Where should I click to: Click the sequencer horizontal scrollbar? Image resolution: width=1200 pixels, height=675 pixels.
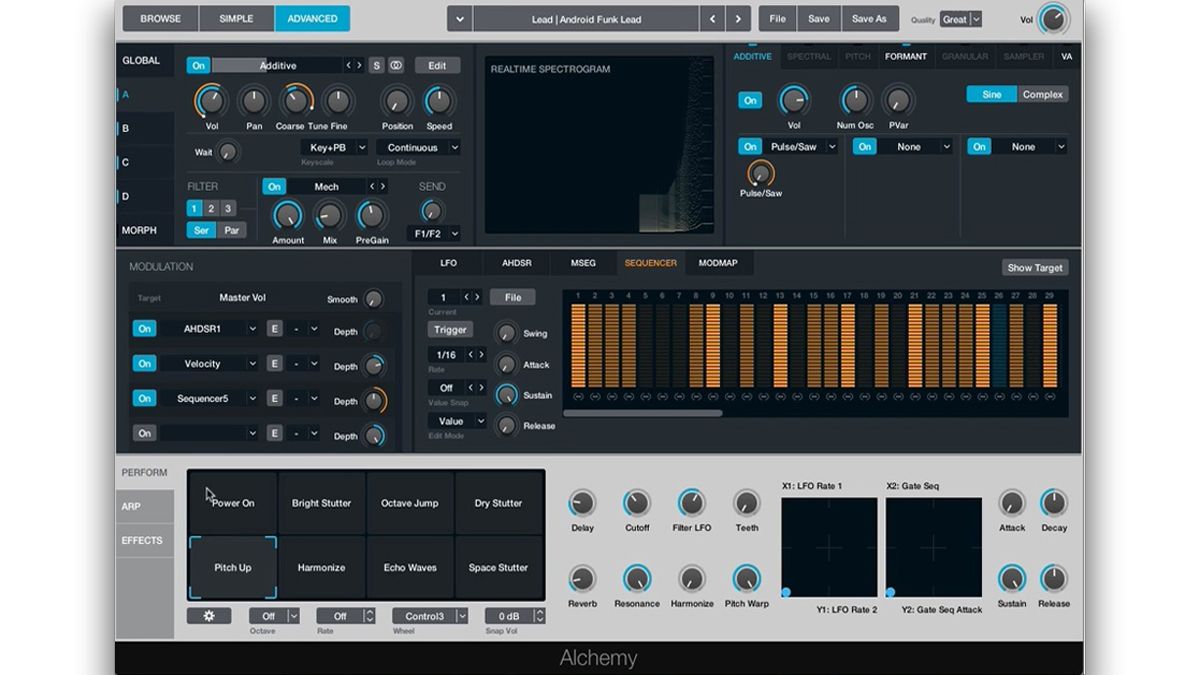coord(642,413)
